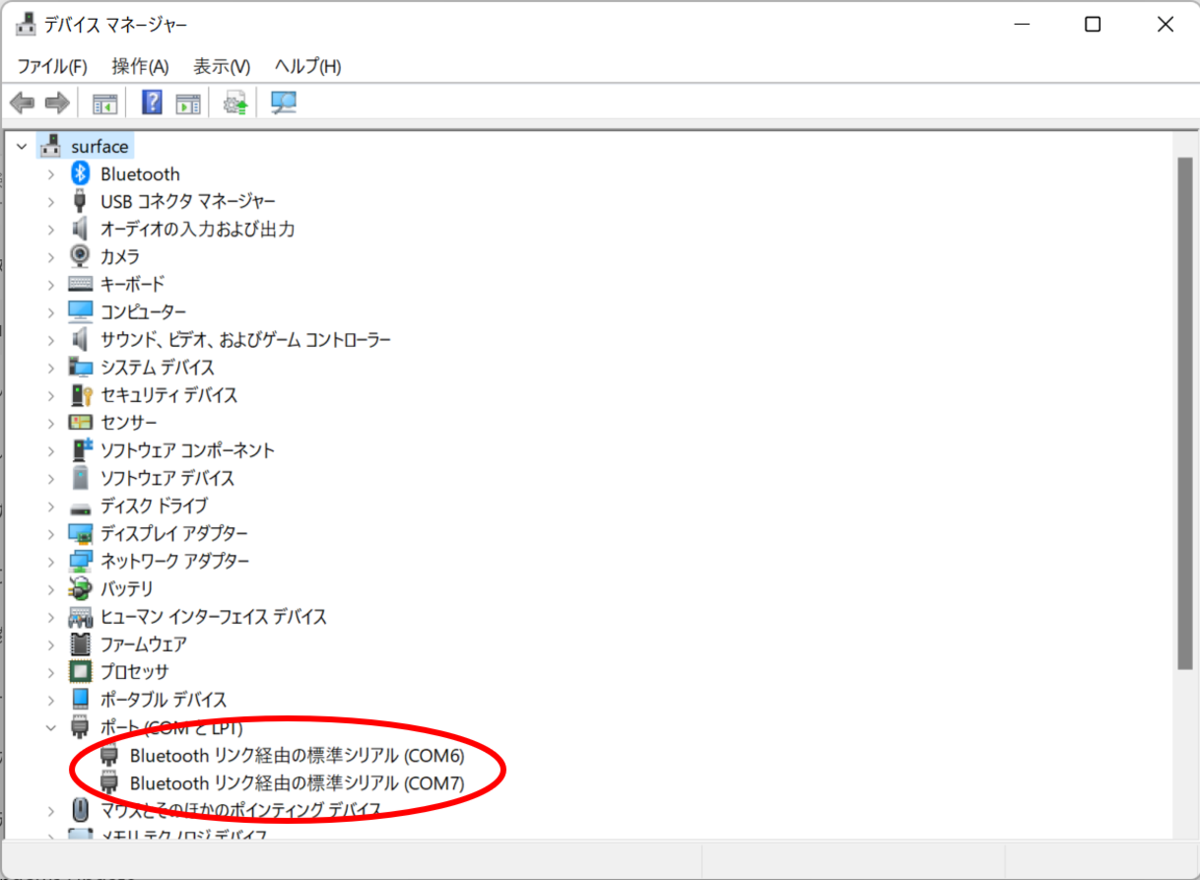
Task: Click the vertical scrollbar thumb
Action: click(x=1185, y=412)
